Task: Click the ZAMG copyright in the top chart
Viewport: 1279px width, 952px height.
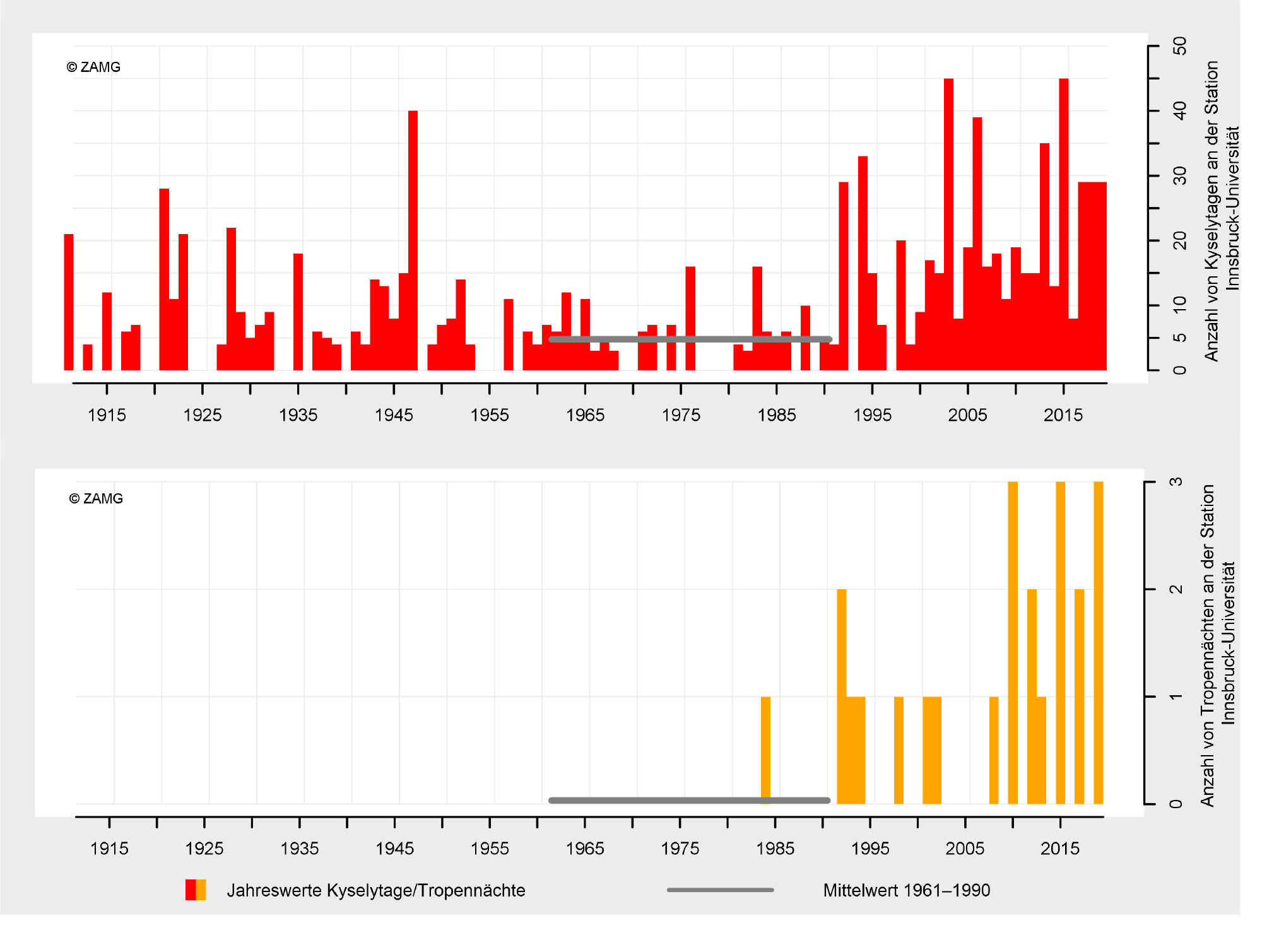Action: tap(93, 67)
